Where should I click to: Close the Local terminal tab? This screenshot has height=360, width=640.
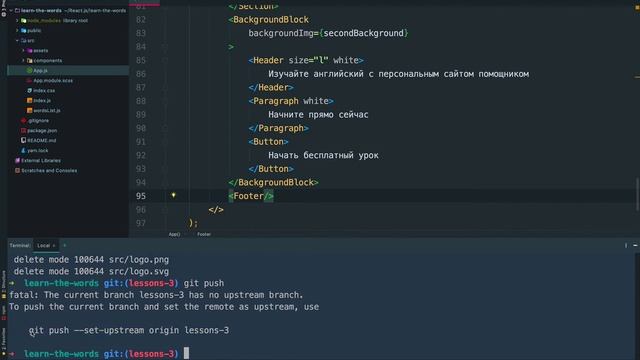pos(54,246)
